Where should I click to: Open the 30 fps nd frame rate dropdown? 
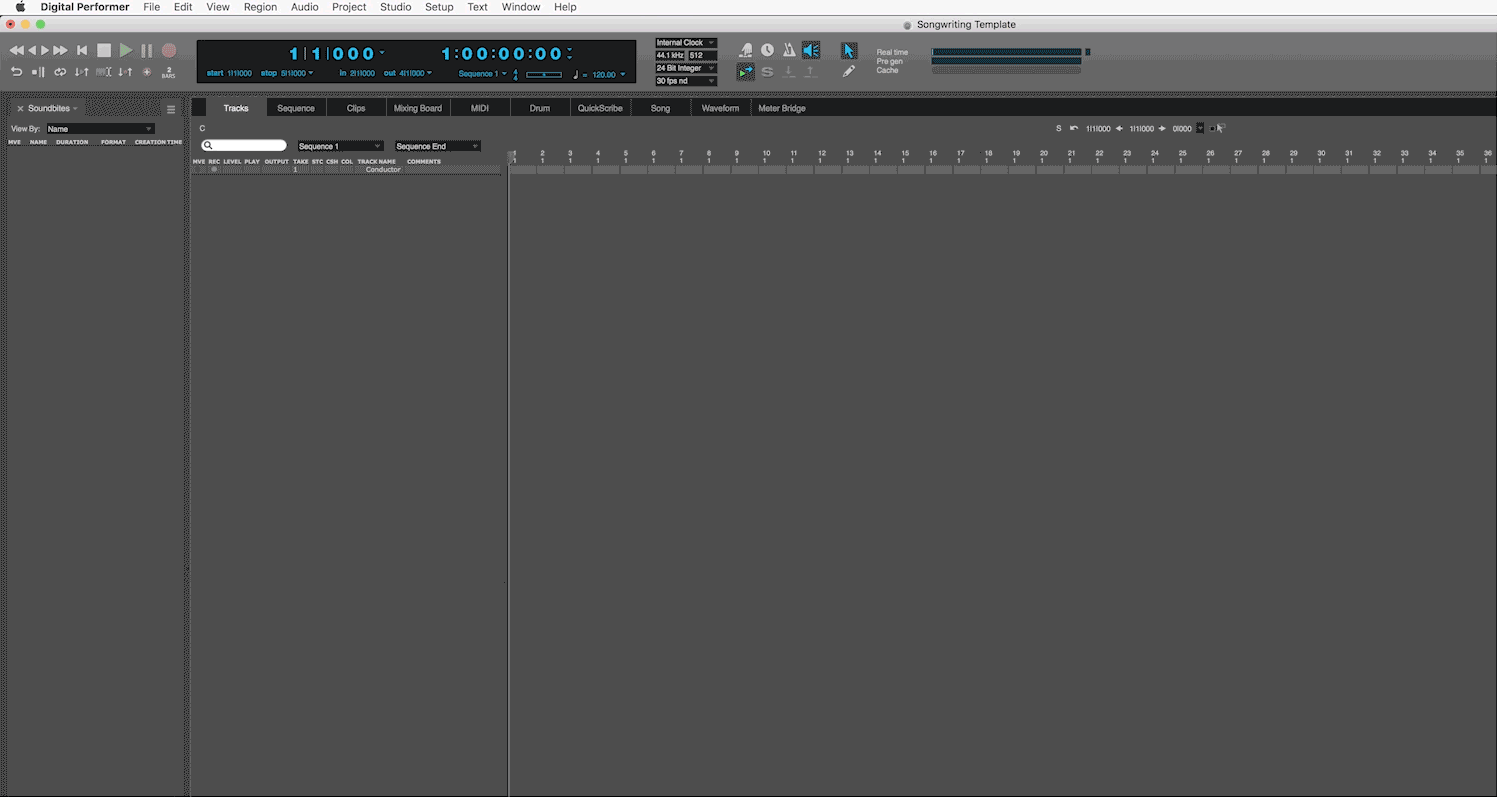pyautogui.click(x=685, y=80)
